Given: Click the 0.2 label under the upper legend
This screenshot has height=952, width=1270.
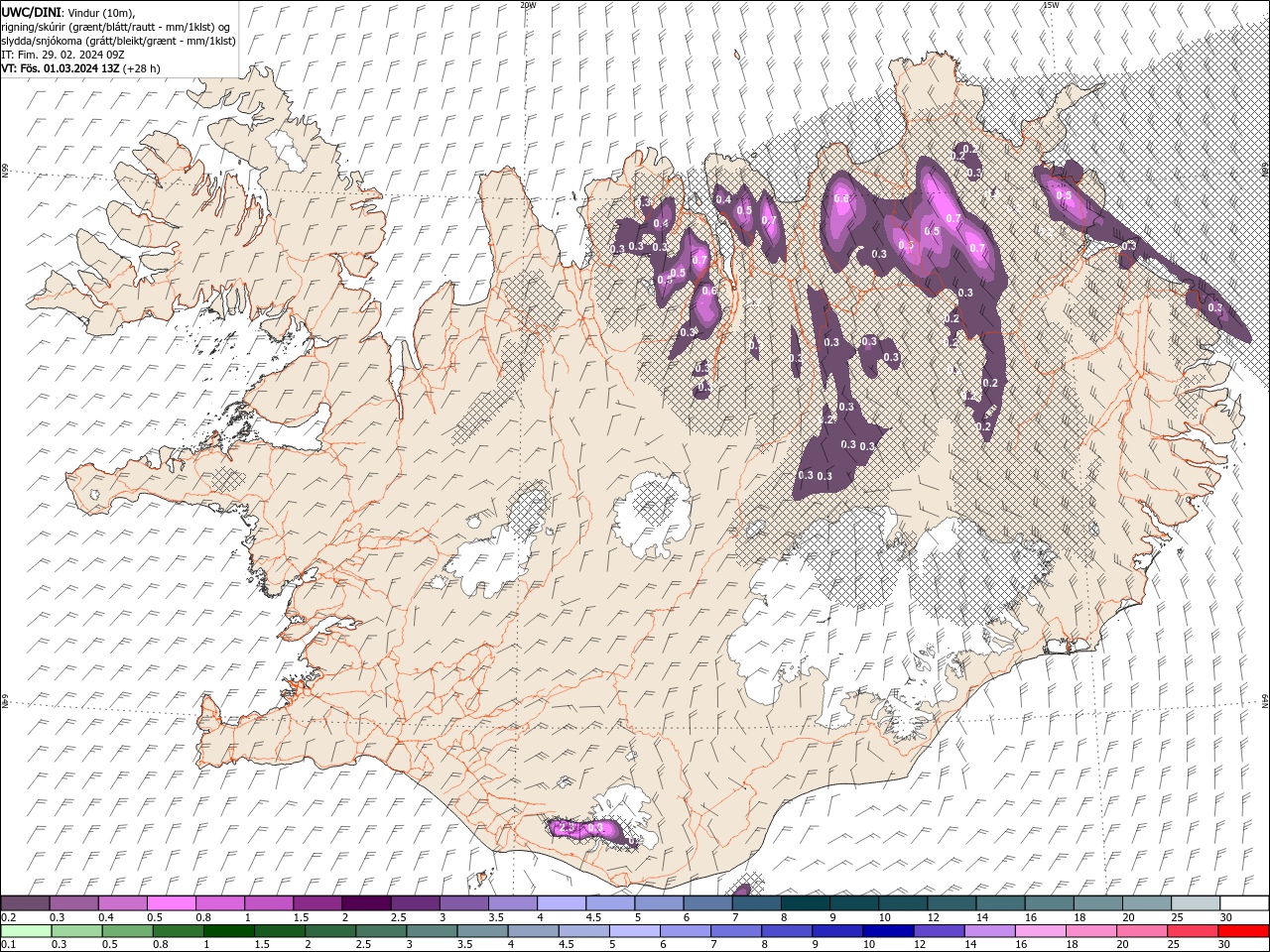Looking at the screenshot, I should pyautogui.click(x=8, y=917).
